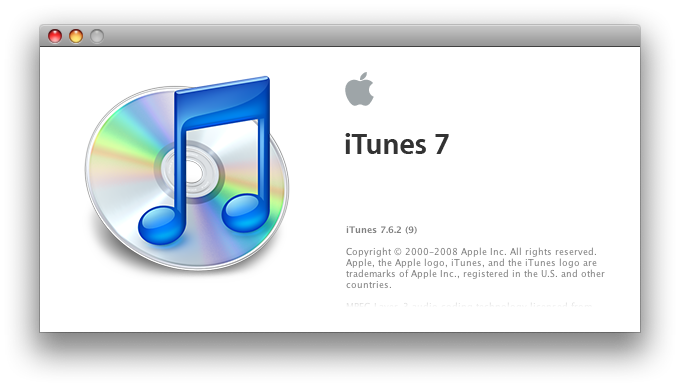Click the iTunes music note disc icon
This screenshot has height=387, width=680.
(187, 173)
